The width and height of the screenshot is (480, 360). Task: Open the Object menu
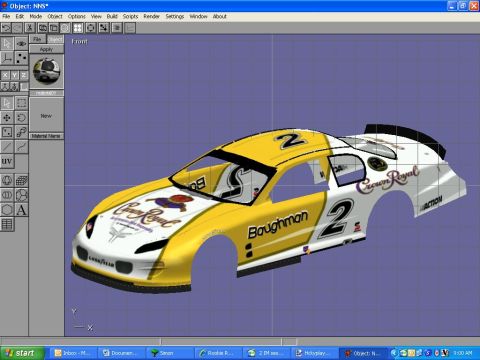[55, 16]
